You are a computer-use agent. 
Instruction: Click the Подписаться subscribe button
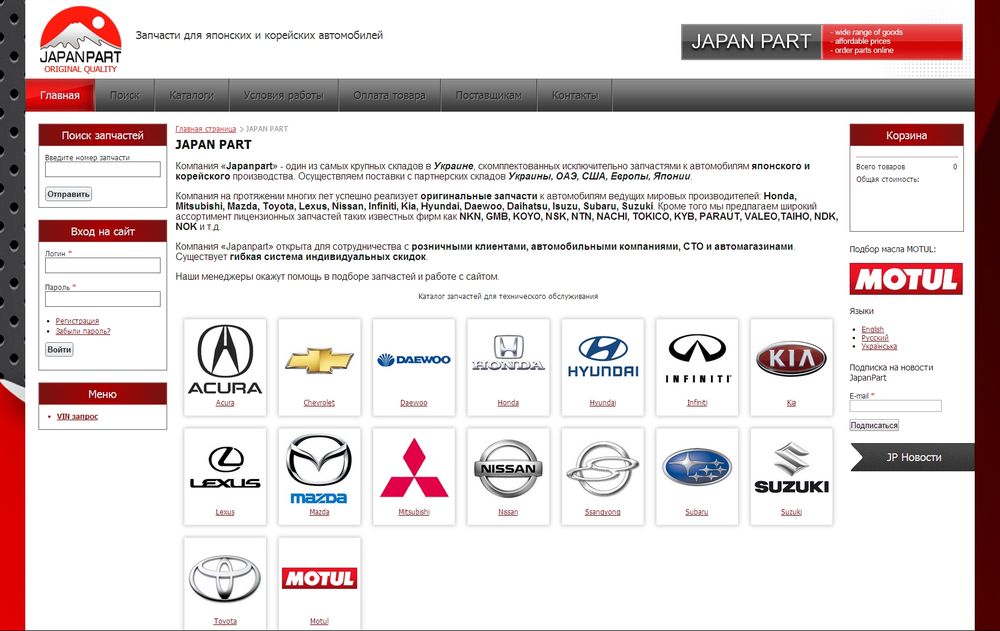(x=874, y=425)
